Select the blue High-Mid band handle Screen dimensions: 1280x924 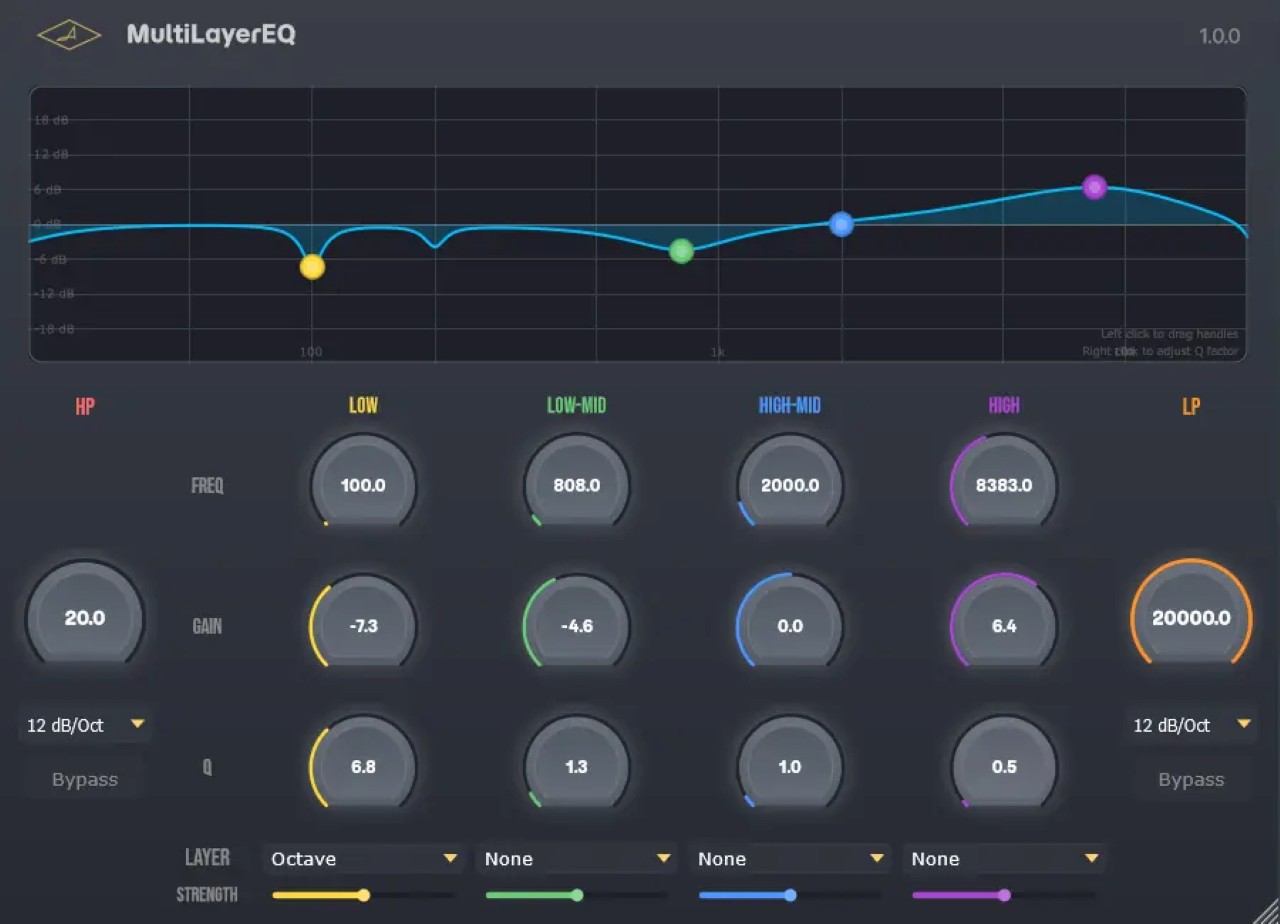(842, 224)
